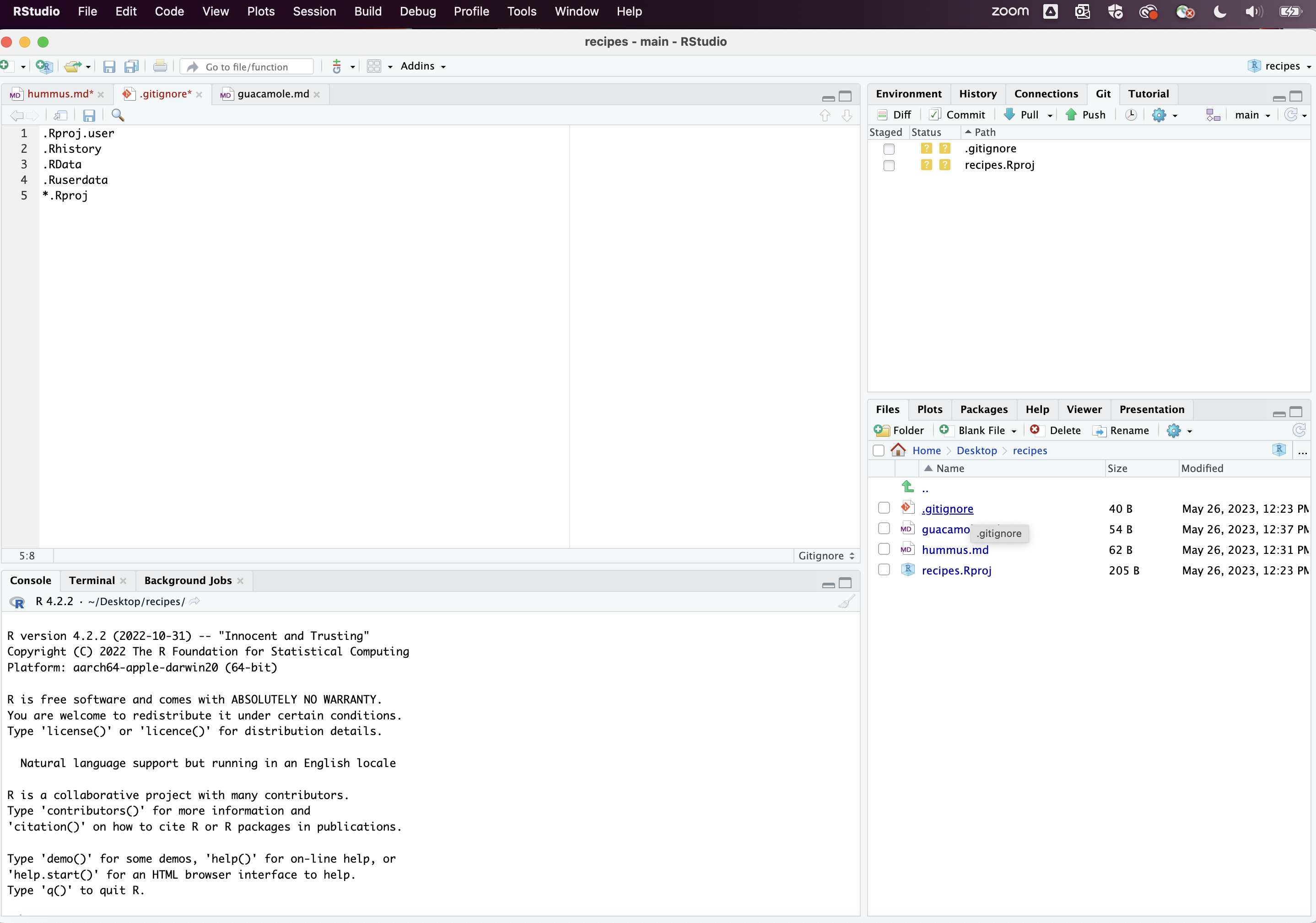Open a new Git branch with the branch icon
Image resolution: width=1316 pixels, height=923 pixels.
(1213, 115)
